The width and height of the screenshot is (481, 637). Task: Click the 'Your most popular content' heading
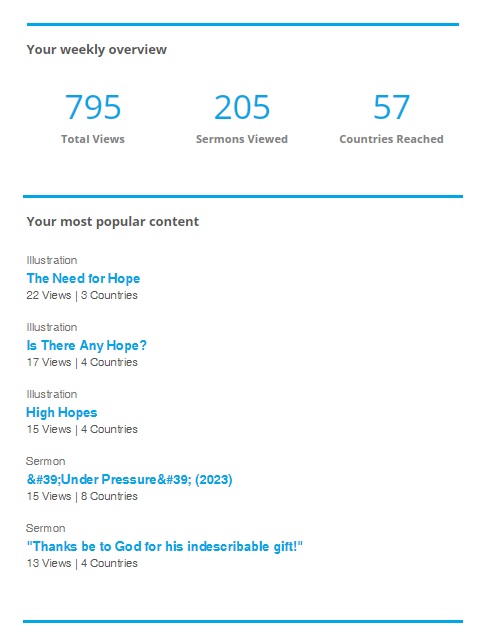[113, 221]
